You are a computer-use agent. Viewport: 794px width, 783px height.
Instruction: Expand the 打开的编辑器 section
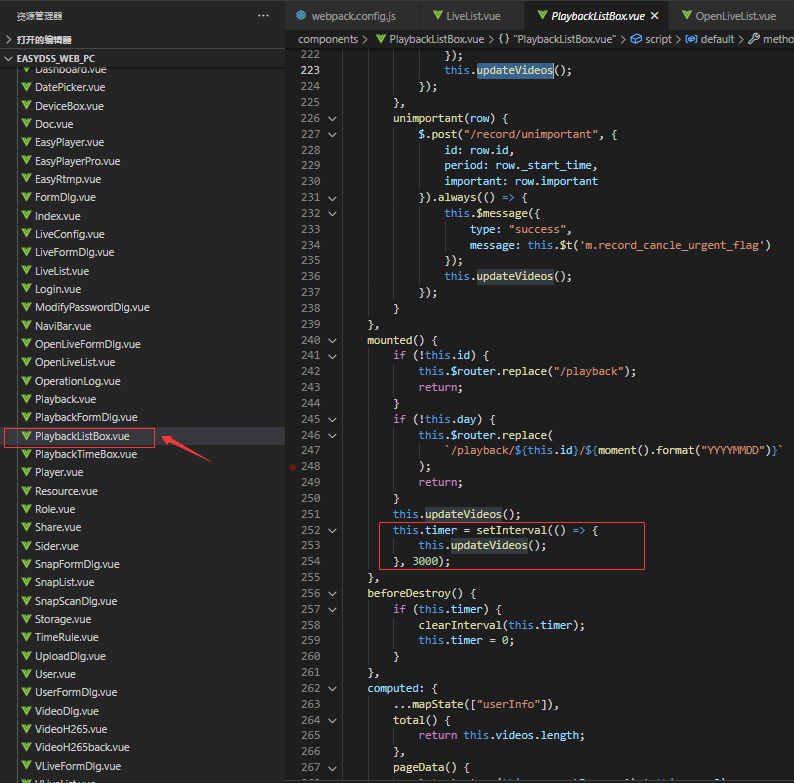[x=44, y=40]
